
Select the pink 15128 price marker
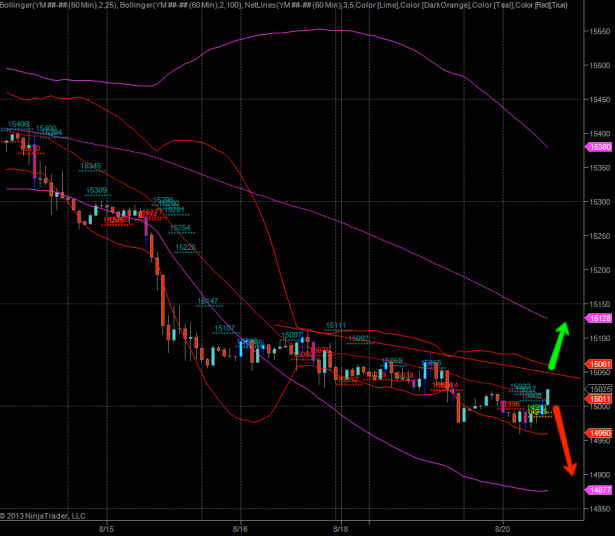(600, 318)
